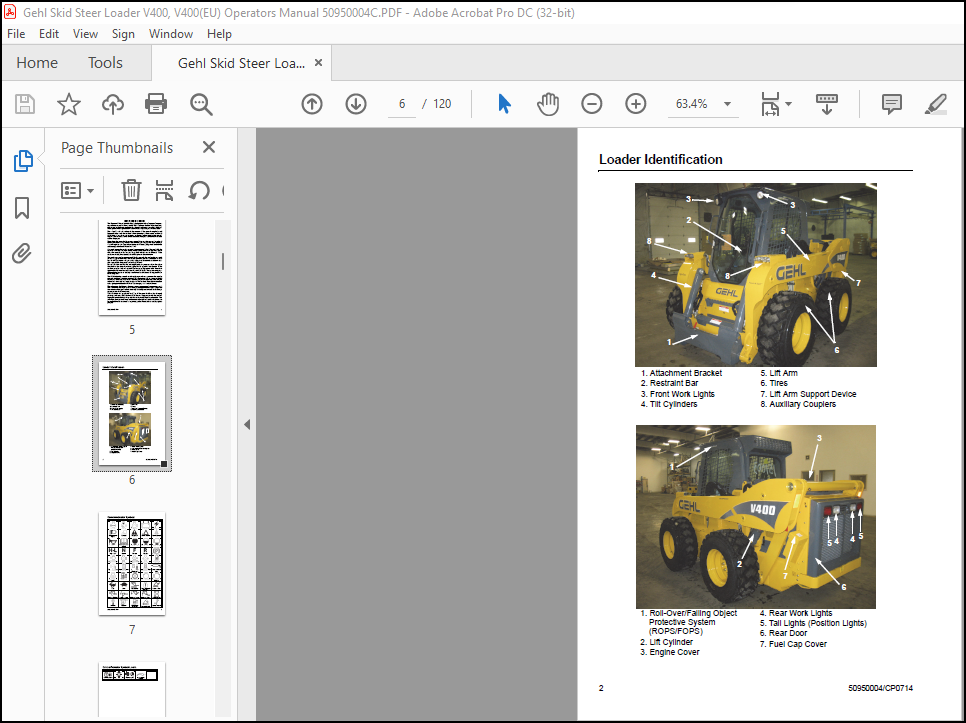This screenshot has height=723, width=966.
Task: Add the document to starred bookmarks
Action: pyautogui.click(x=68, y=104)
